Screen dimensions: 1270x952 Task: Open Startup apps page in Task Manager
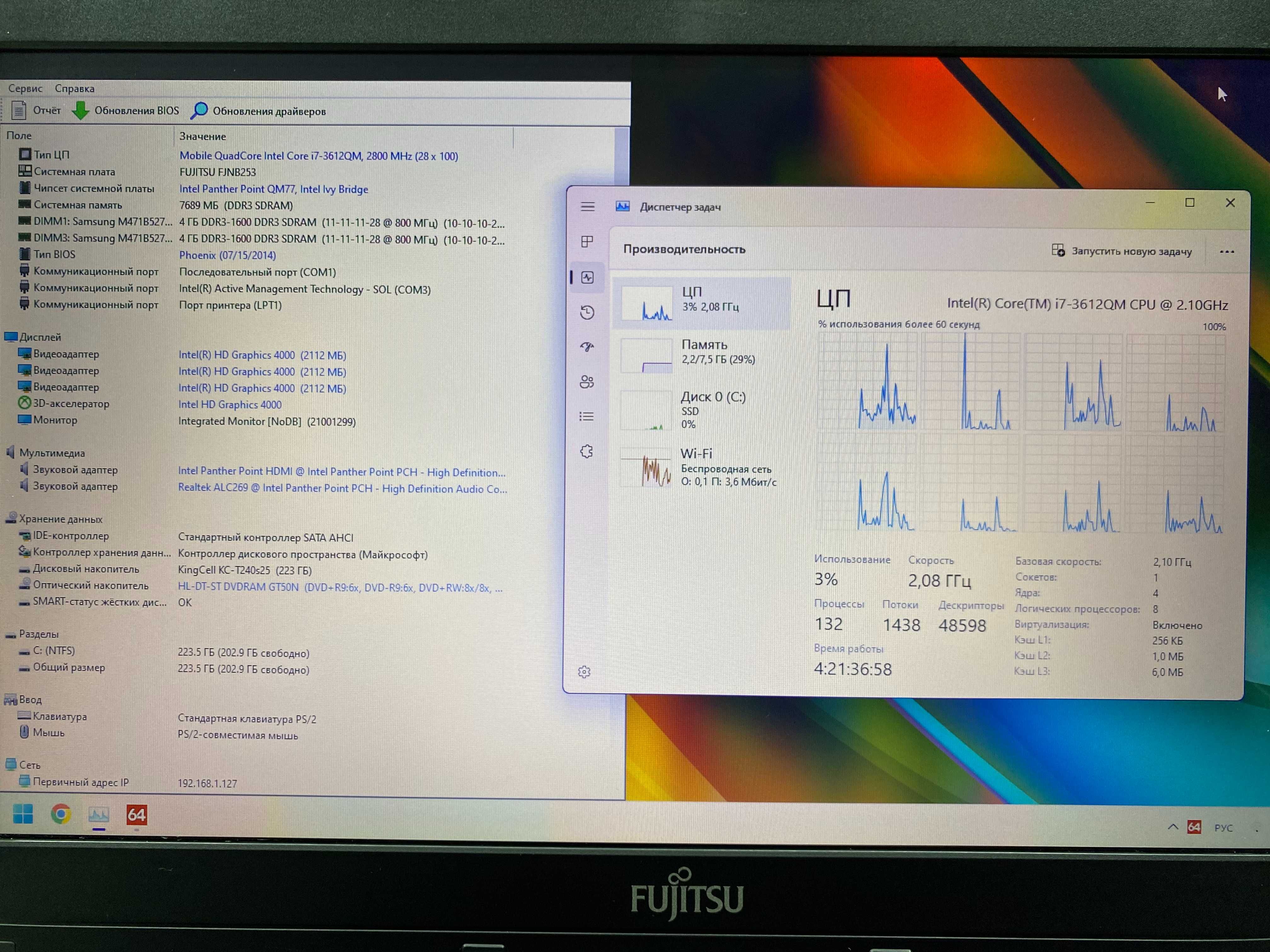coord(587,347)
